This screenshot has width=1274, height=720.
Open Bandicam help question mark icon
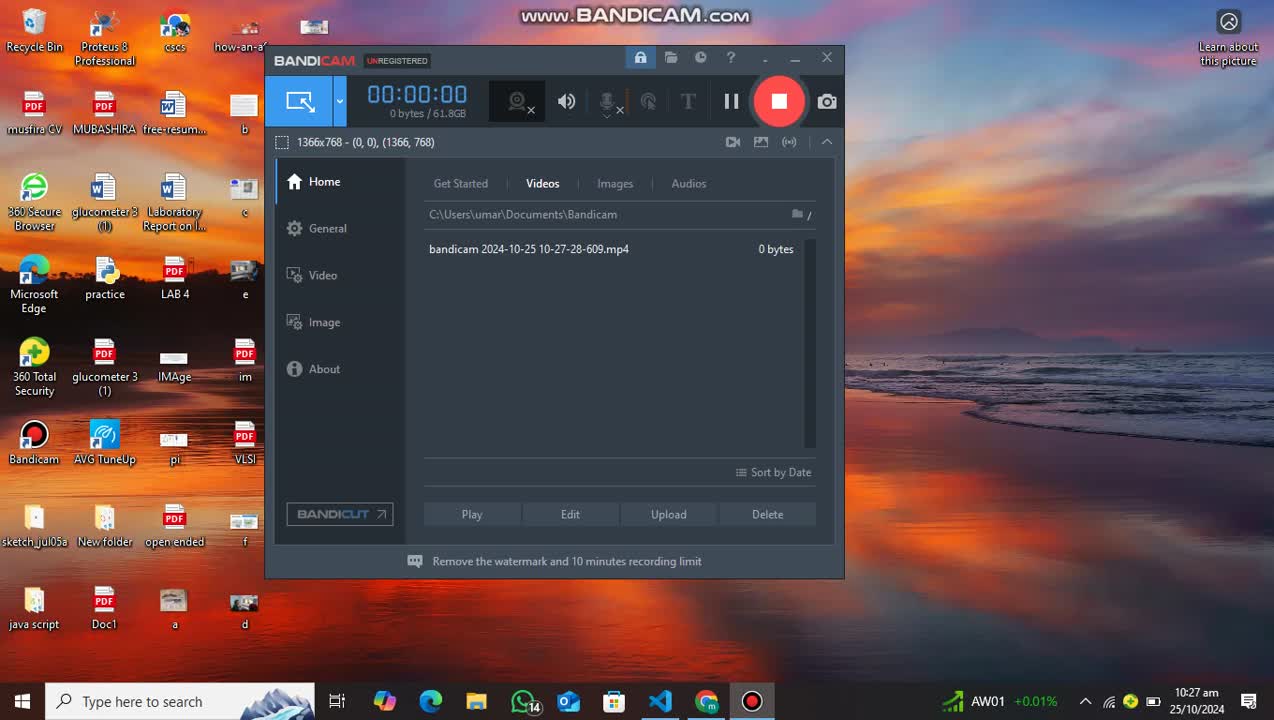[x=731, y=58]
